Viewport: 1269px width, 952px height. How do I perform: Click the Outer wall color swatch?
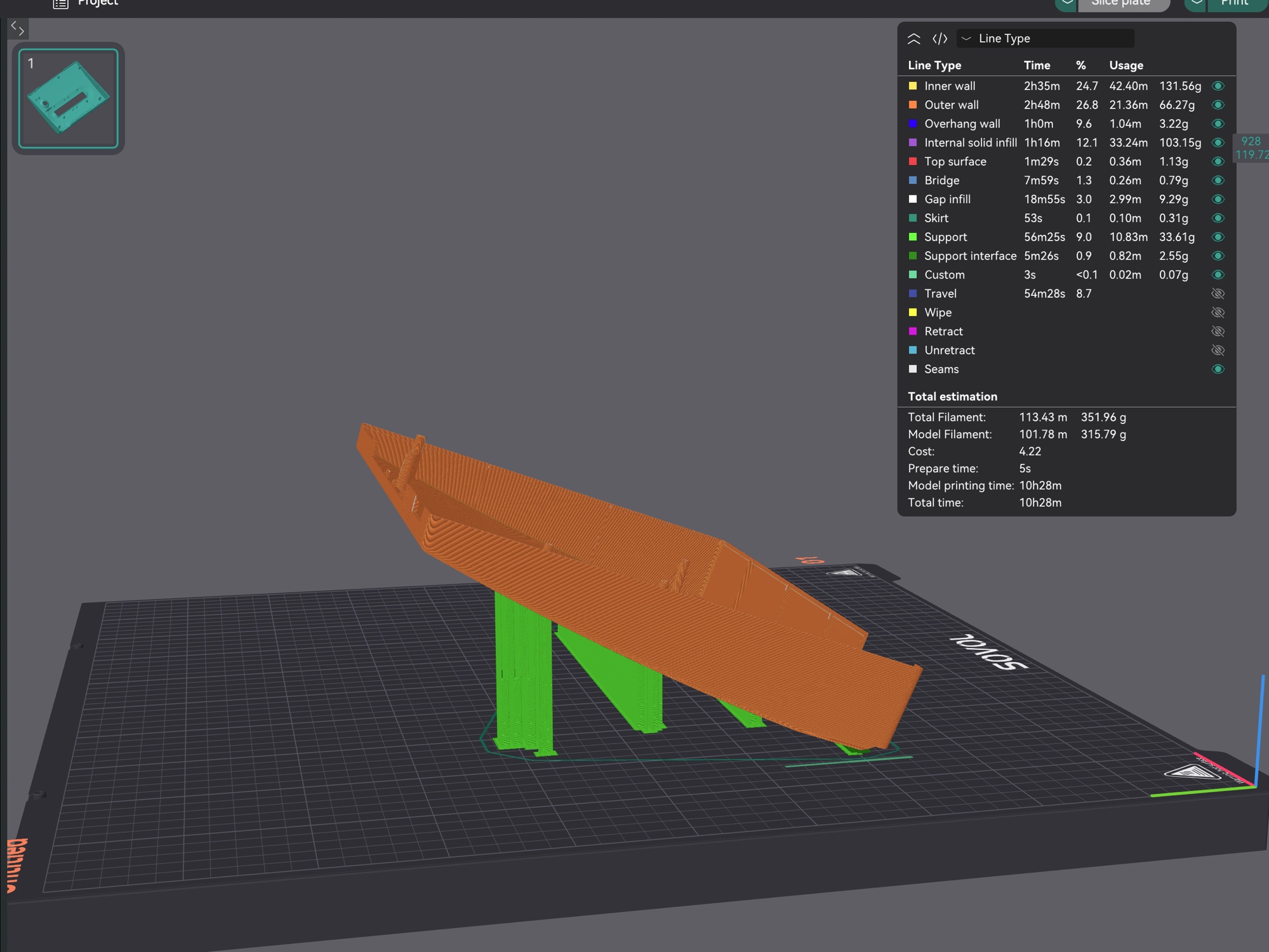[x=913, y=105]
